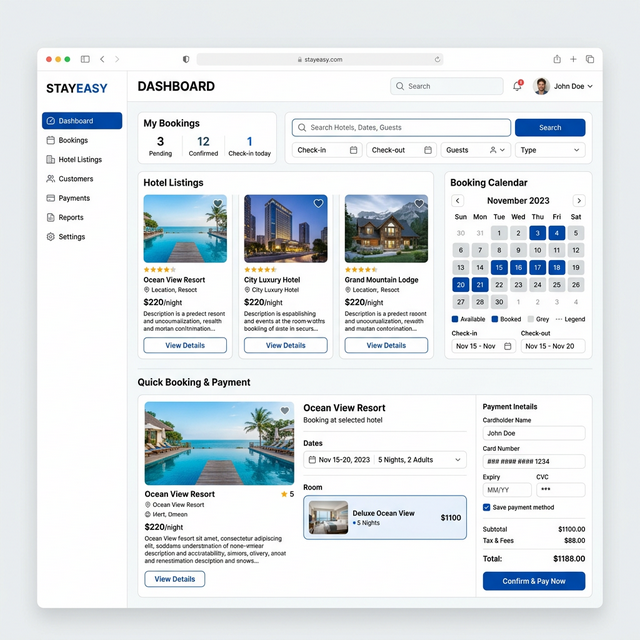640x640 pixels.
Task: Favorite Ocean View Resort listing heart
Action: (218, 203)
